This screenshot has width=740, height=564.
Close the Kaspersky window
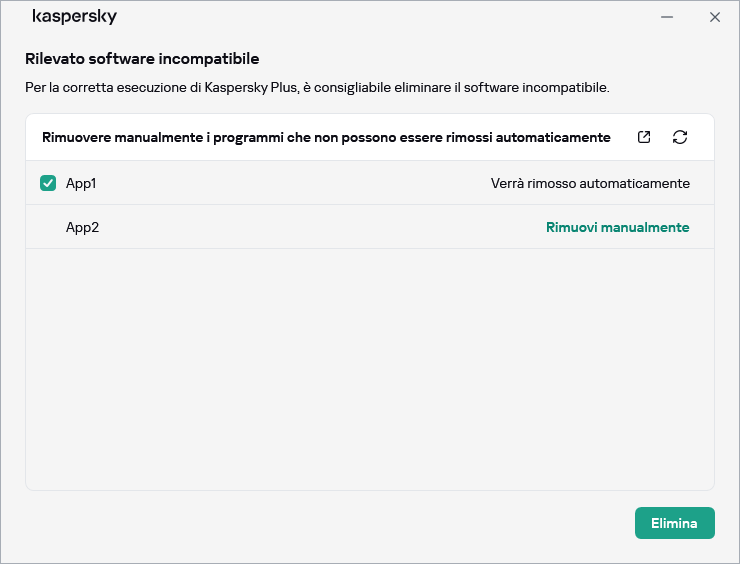click(715, 17)
